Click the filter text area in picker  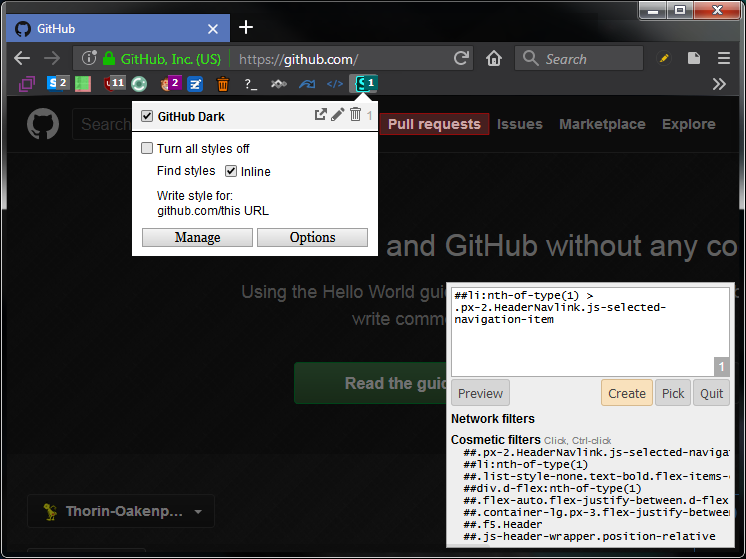(590, 331)
